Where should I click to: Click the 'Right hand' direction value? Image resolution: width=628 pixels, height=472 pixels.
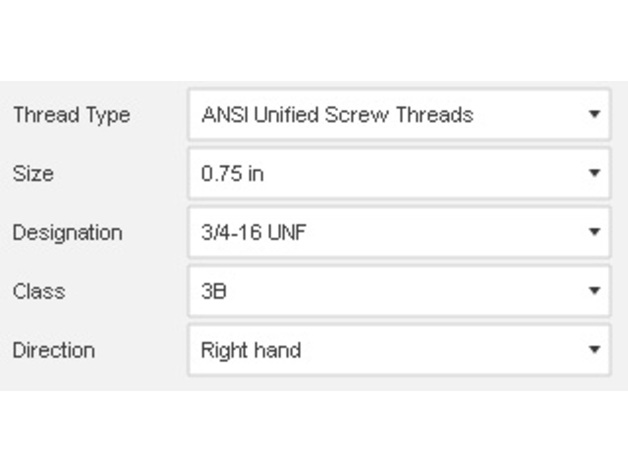tap(250, 351)
